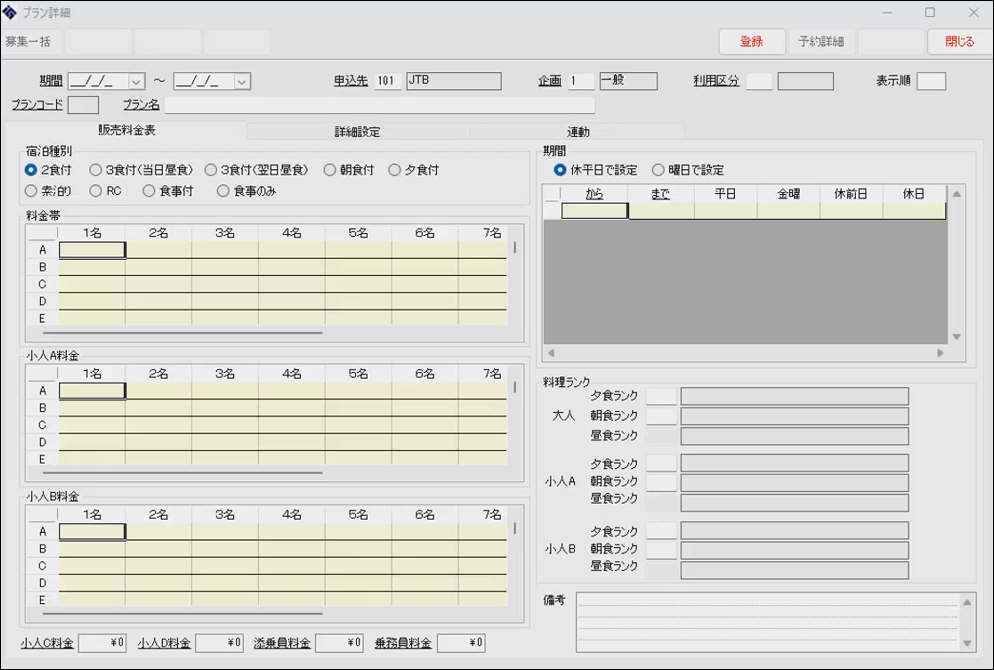Click the 利用区分 link label
Image resolution: width=994 pixels, height=670 pixels.
(x=716, y=81)
